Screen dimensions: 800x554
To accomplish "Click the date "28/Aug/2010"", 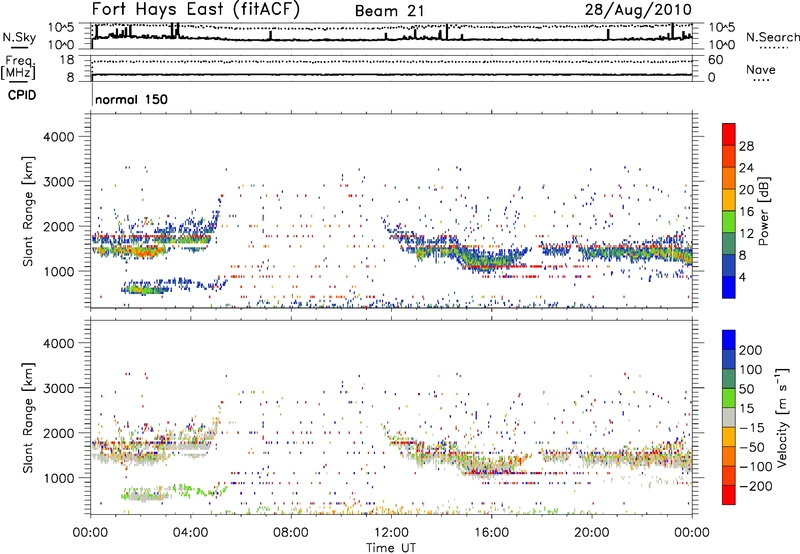I will (638, 10).
